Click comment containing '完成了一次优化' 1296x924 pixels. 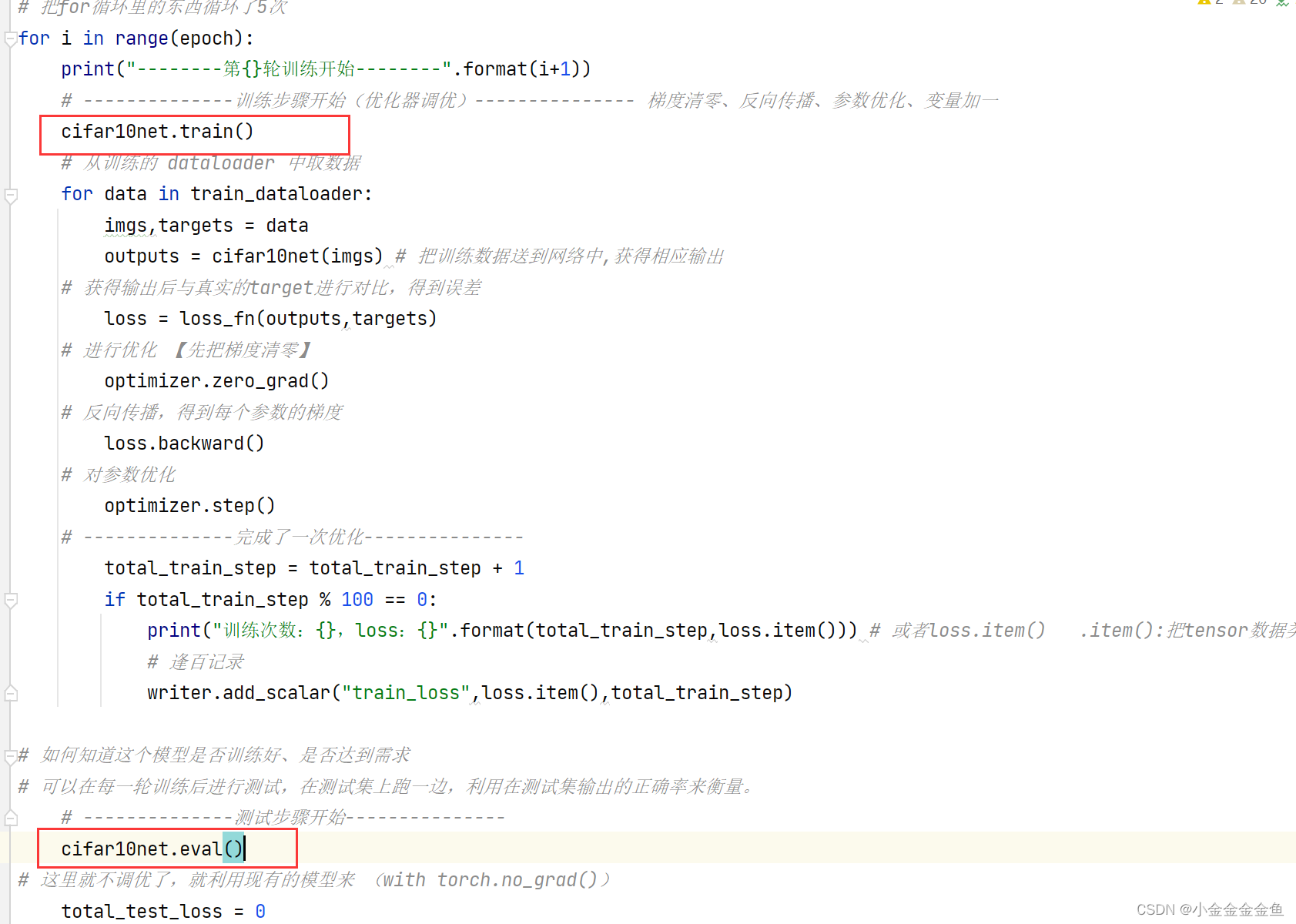(293, 537)
